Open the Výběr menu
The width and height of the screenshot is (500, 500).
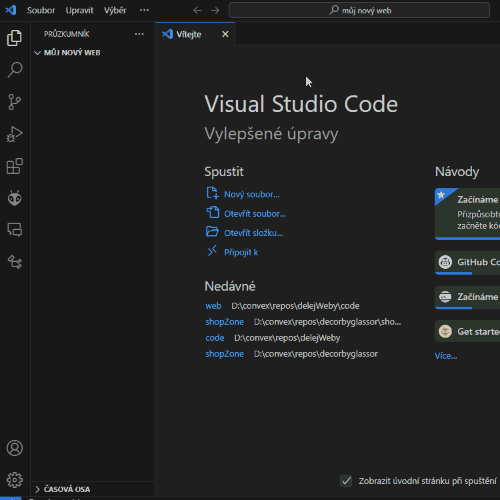click(x=115, y=10)
